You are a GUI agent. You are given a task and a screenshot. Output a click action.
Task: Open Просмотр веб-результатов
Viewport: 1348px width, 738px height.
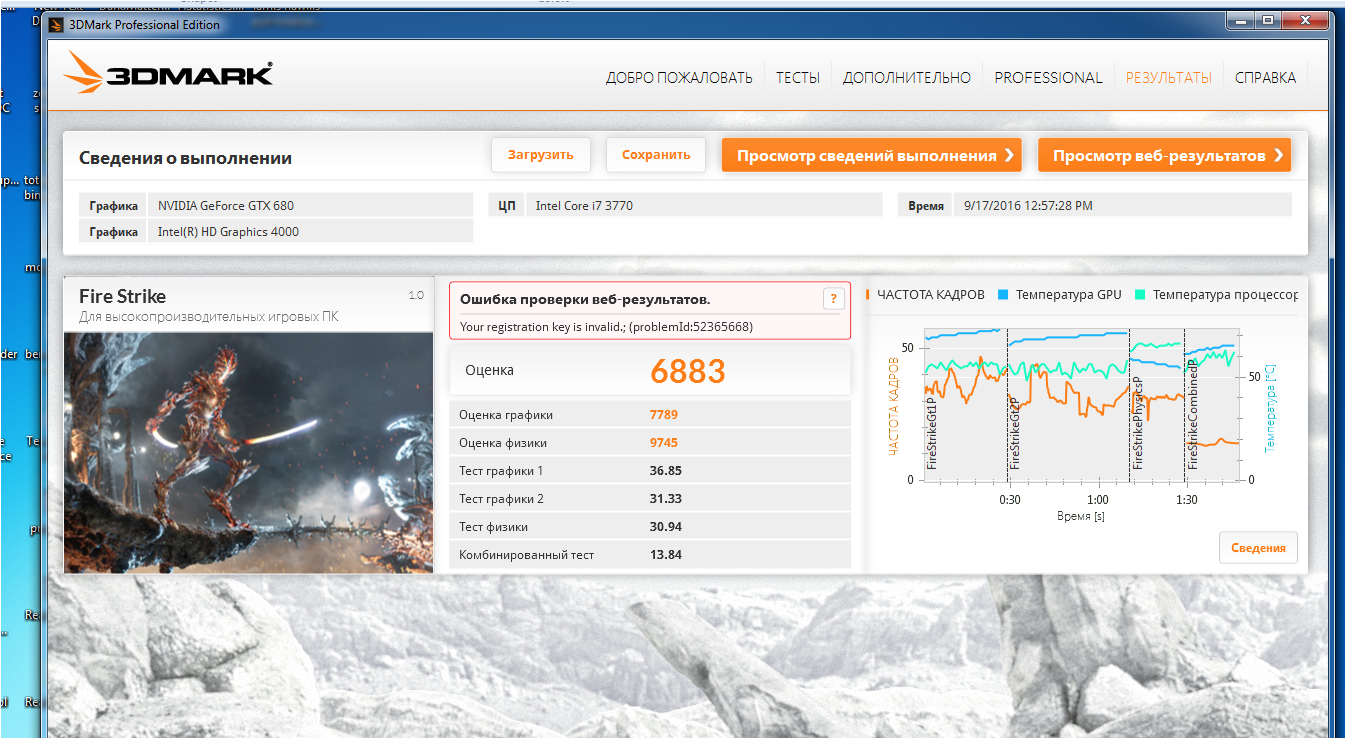1164,155
